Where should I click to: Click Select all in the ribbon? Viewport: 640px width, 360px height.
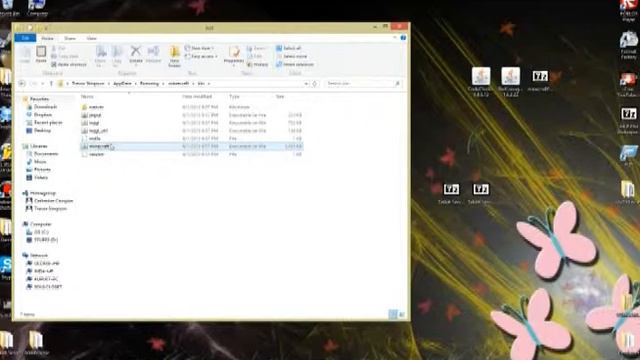289,48
